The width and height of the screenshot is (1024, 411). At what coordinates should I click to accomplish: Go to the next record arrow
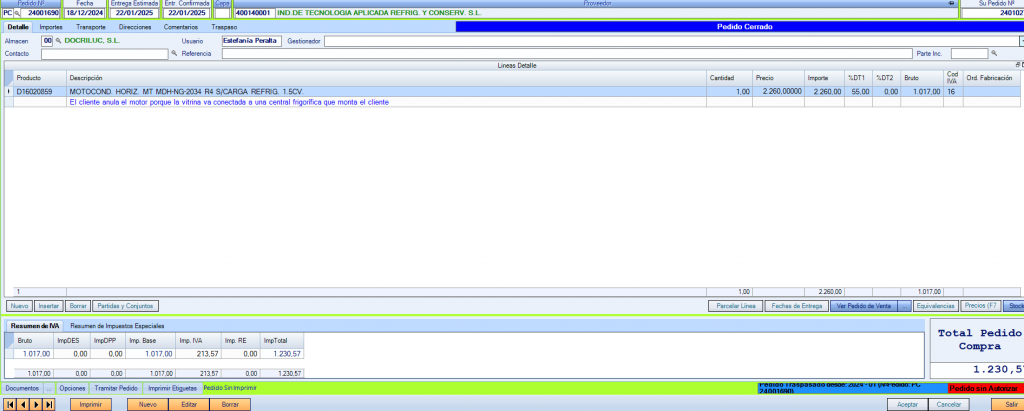[x=37, y=404]
